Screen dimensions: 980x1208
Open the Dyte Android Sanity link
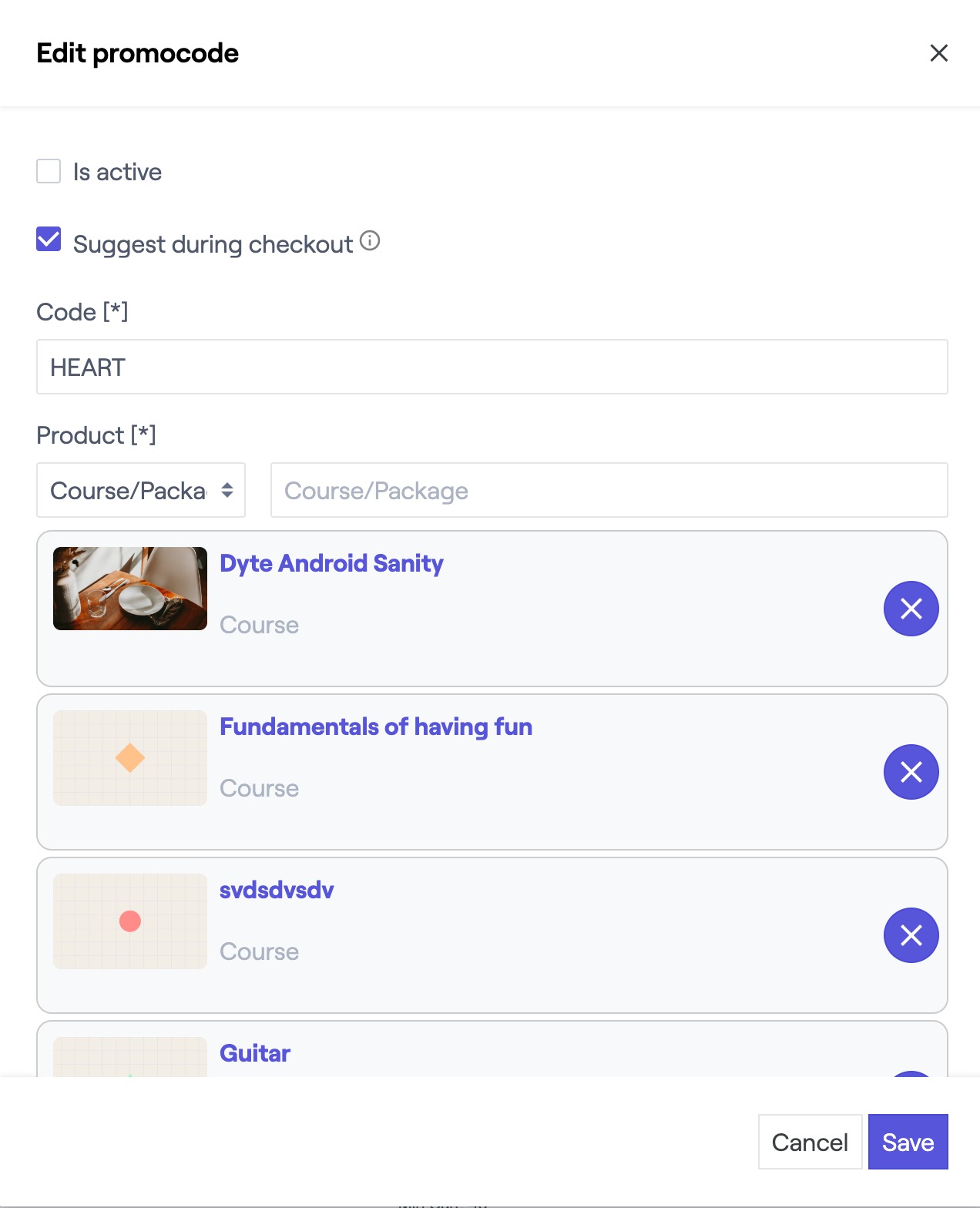(331, 563)
